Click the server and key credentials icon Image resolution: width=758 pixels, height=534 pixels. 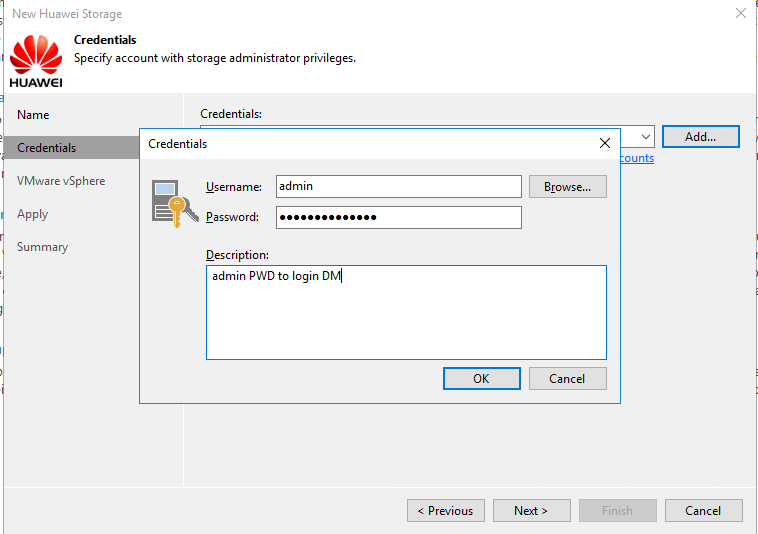click(x=175, y=203)
